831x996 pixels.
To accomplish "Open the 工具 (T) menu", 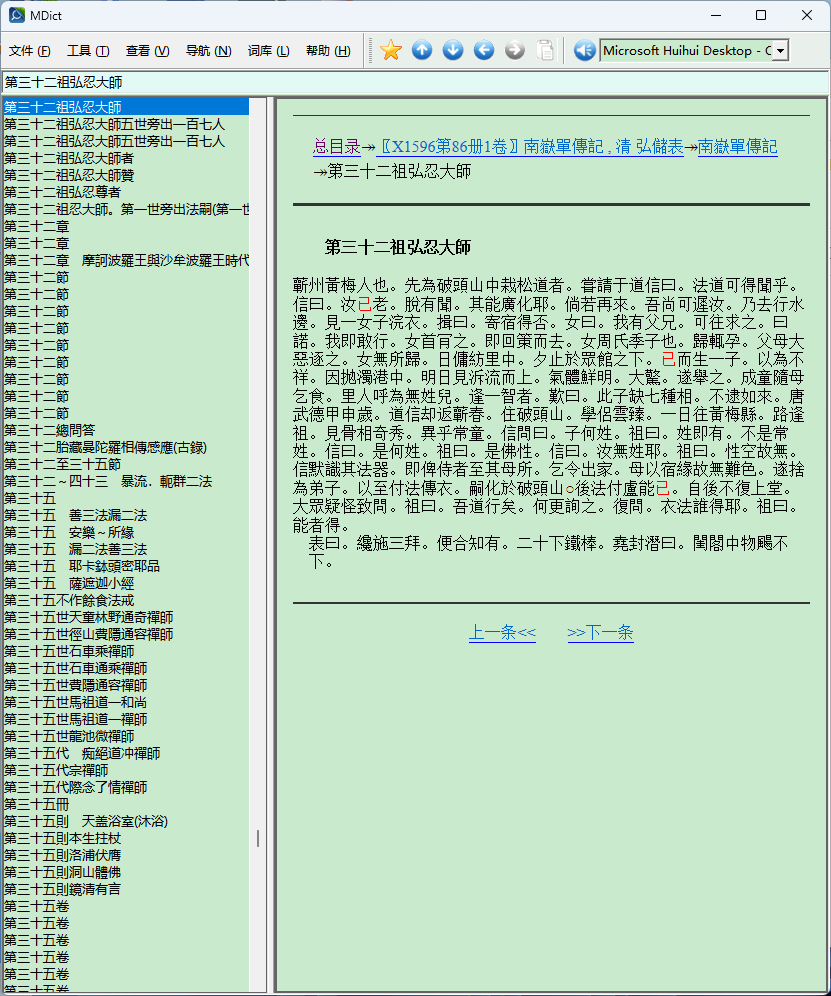I will (x=88, y=51).
